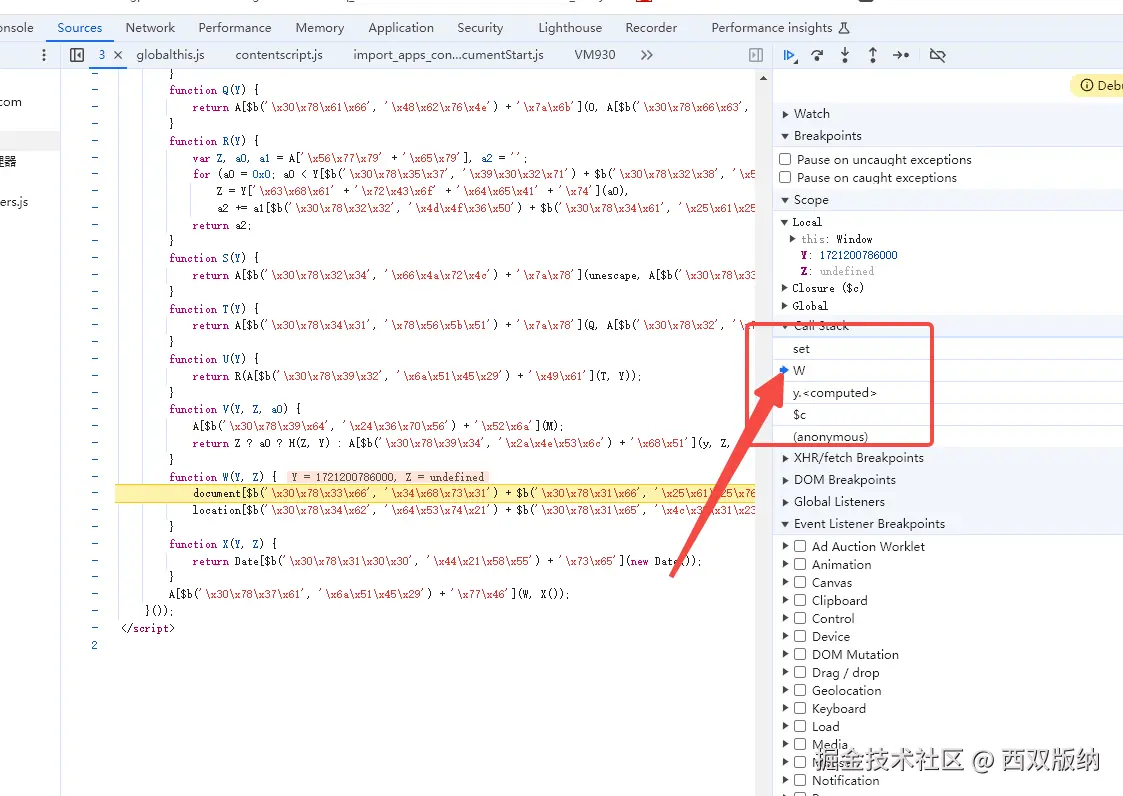Check Load event breakpoint
The height and width of the screenshot is (796, 1123).
pyautogui.click(x=800, y=726)
